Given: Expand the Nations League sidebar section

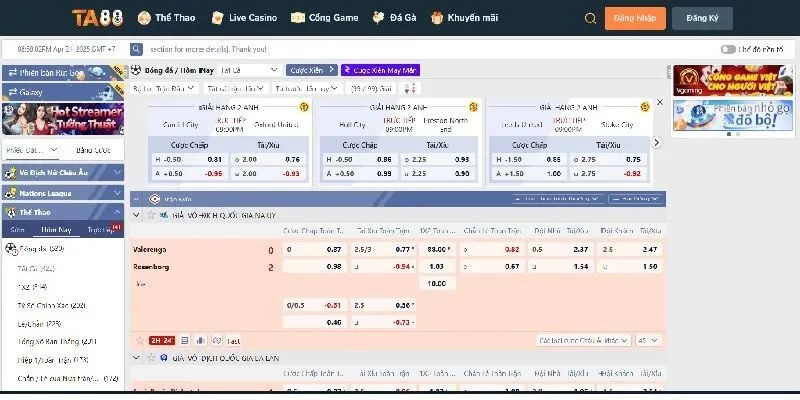Looking at the screenshot, I should [62, 193].
